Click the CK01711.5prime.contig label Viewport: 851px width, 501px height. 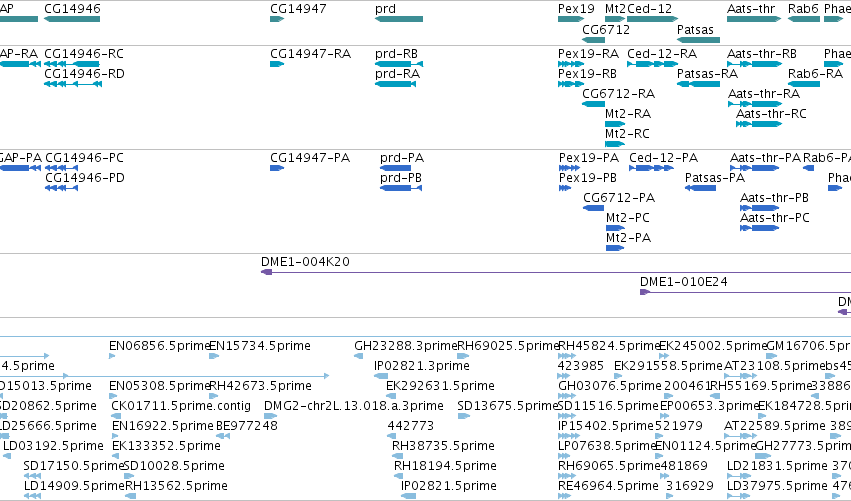pyautogui.click(x=181, y=406)
